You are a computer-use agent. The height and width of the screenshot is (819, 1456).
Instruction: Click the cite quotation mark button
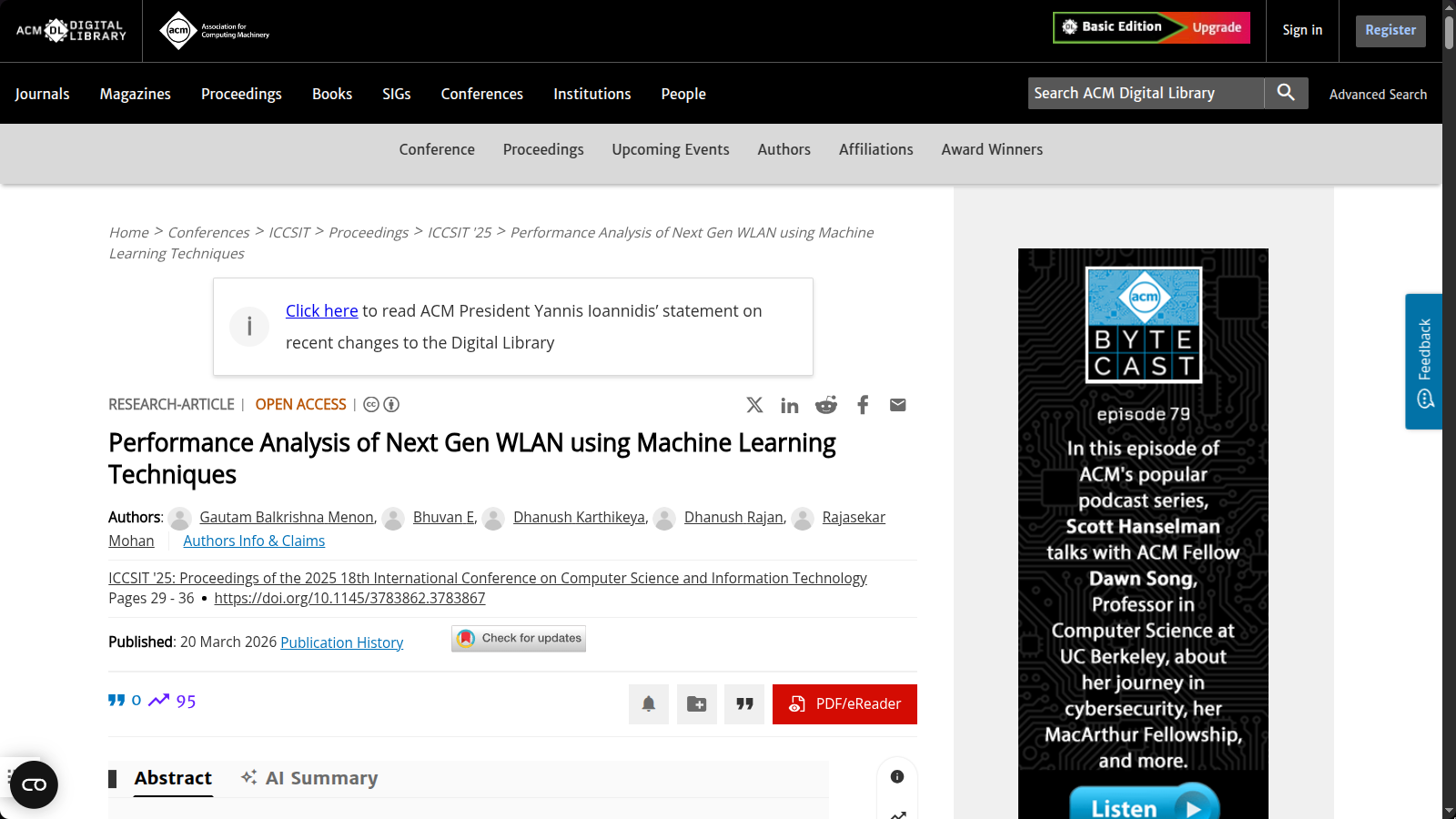[744, 704]
